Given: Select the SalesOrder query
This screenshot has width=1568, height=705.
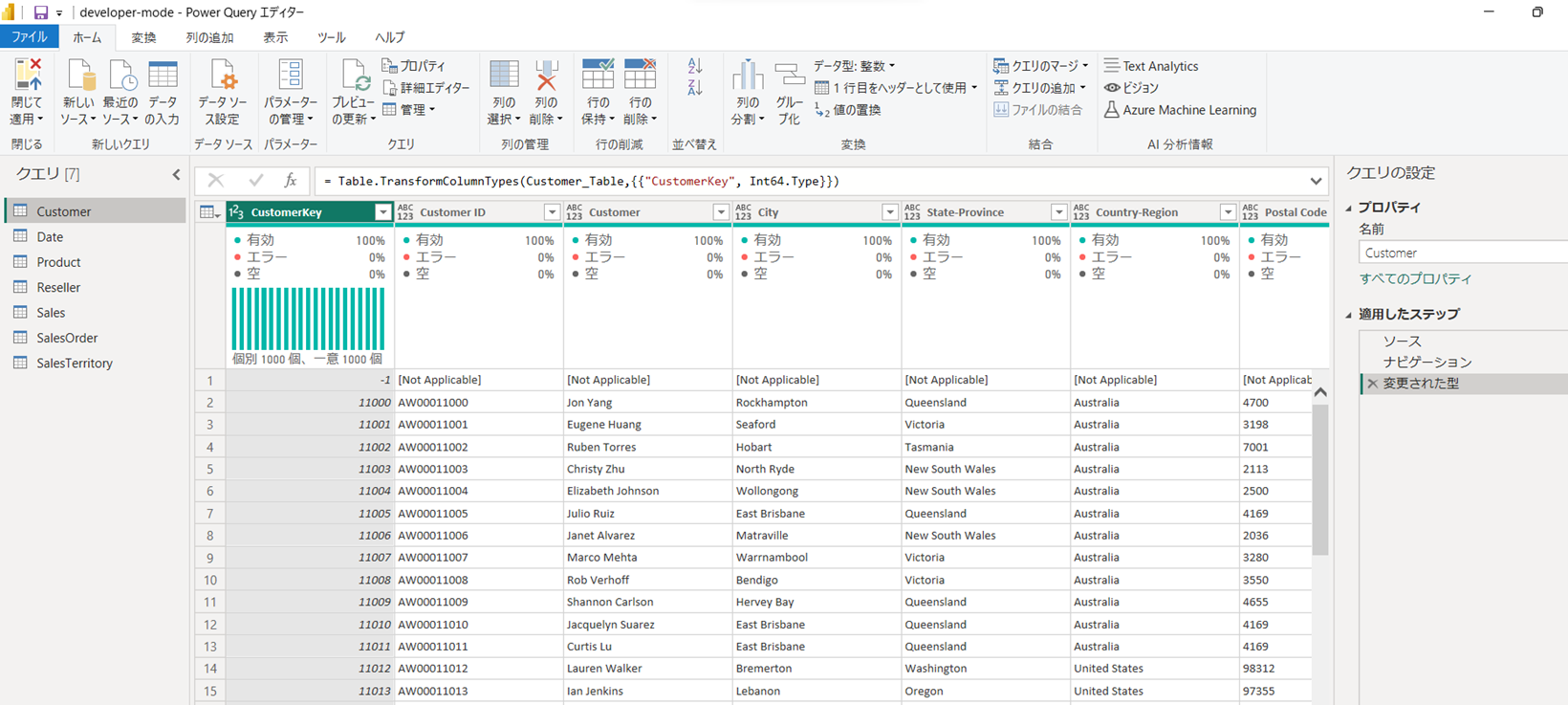Looking at the screenshot, I should click(96, 338).
